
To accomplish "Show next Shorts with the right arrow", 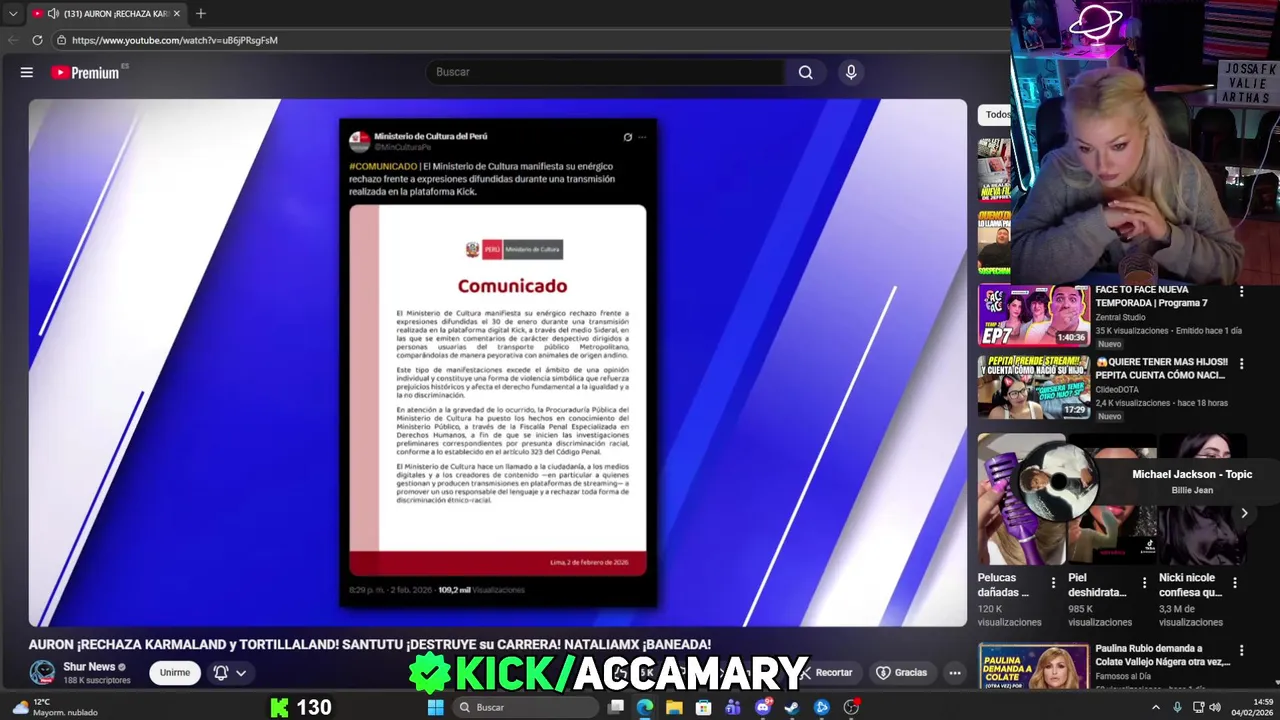I will (1244, 513).
